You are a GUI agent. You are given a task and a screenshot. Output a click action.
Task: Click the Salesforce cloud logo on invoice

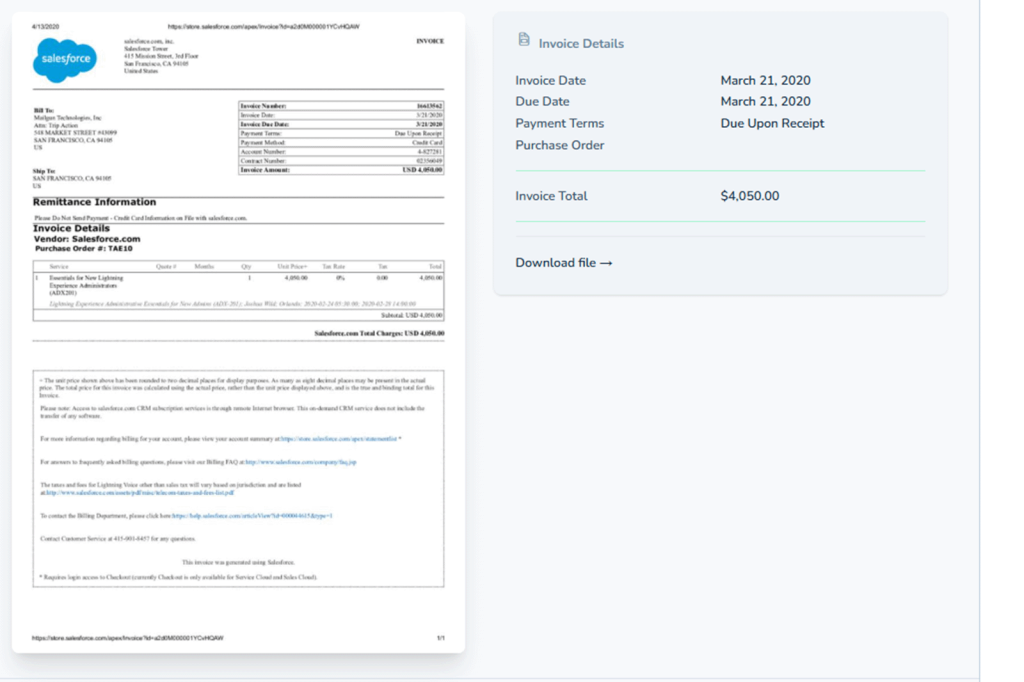tap(65, 59)
